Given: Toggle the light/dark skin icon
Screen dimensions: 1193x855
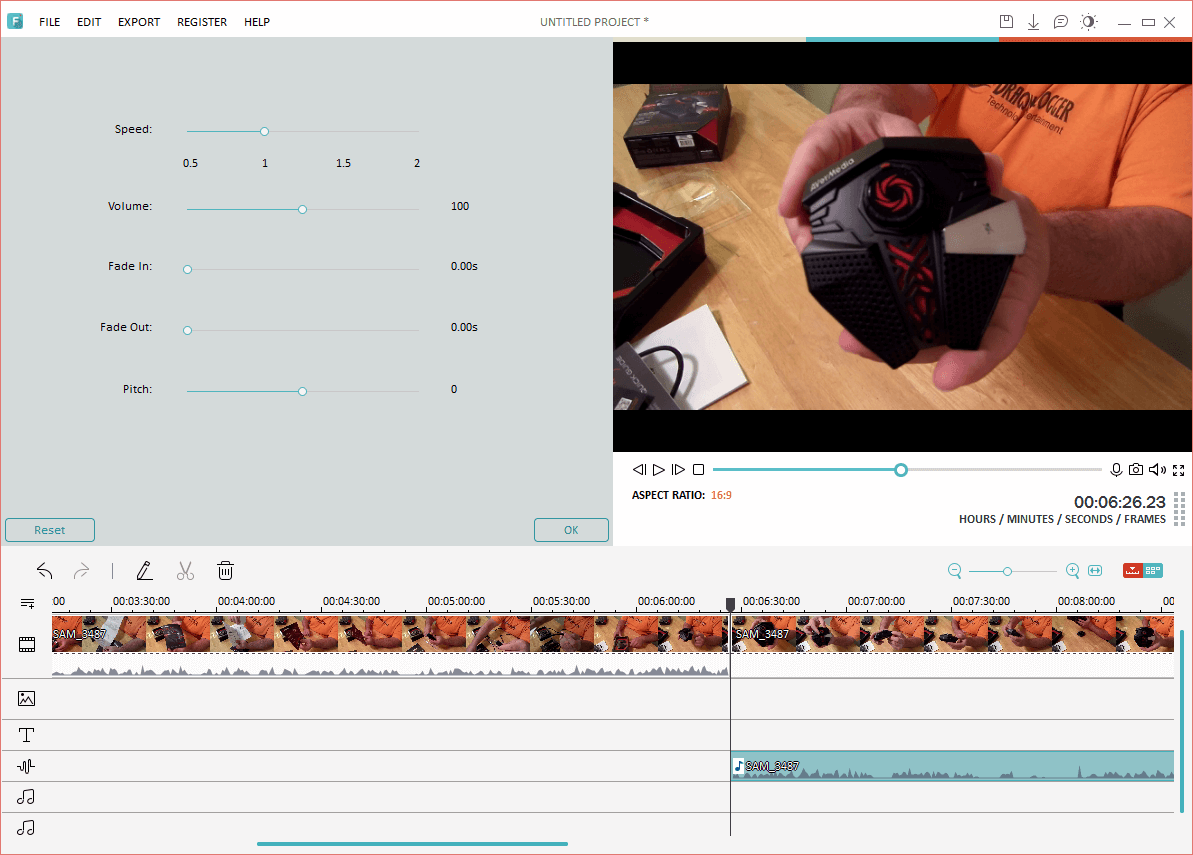Looking at the screenshot, I should tap(1088, 22).
